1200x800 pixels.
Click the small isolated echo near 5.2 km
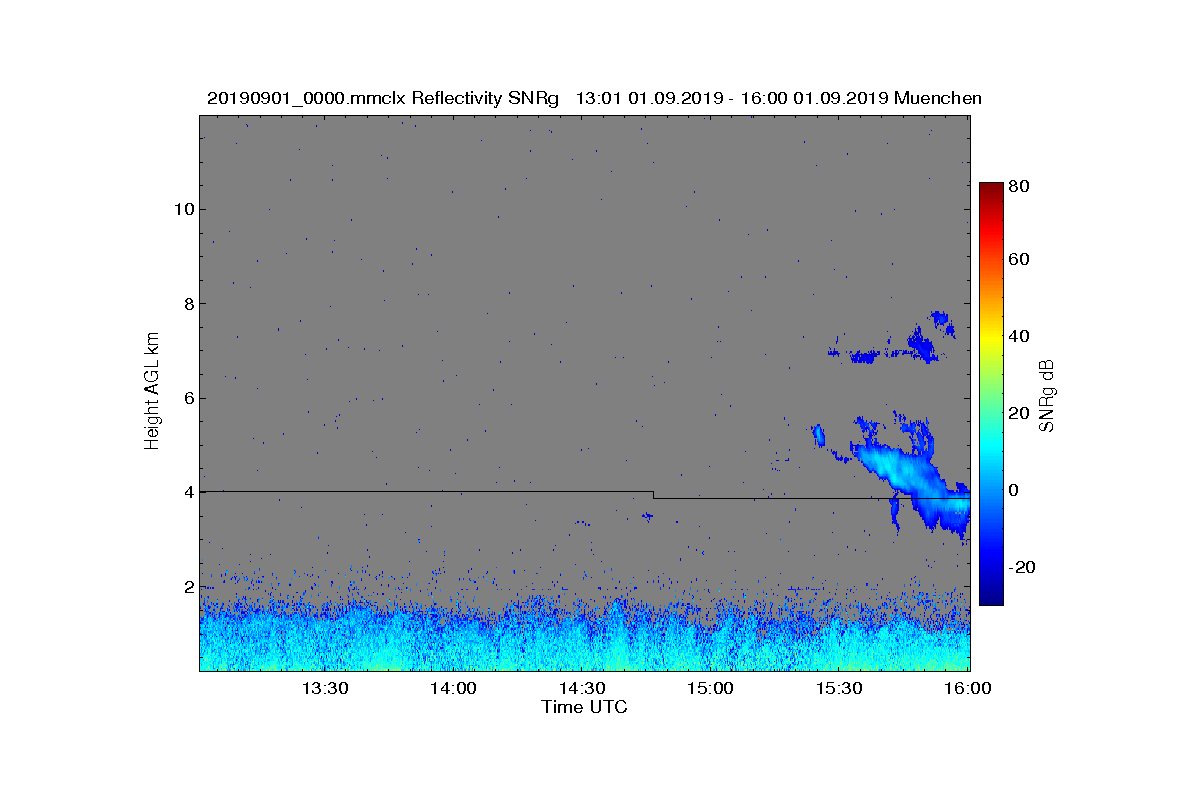(817, 434)
